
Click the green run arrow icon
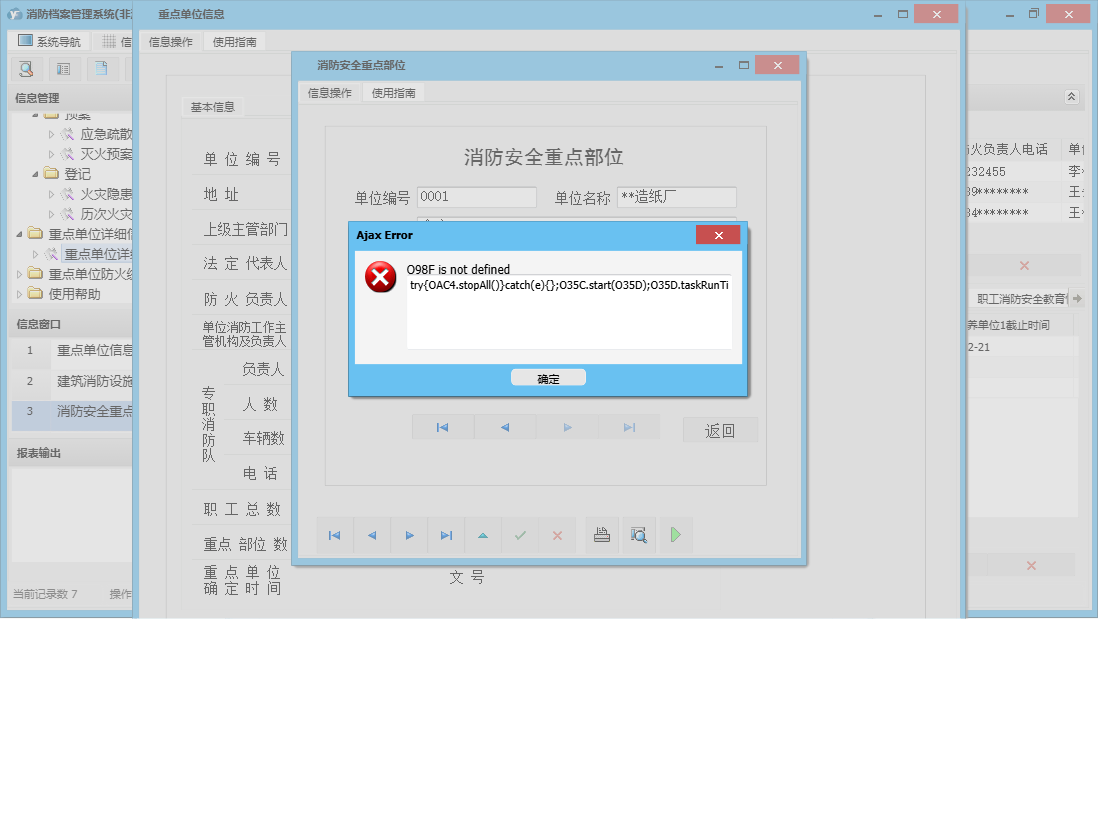pos(675,535)
